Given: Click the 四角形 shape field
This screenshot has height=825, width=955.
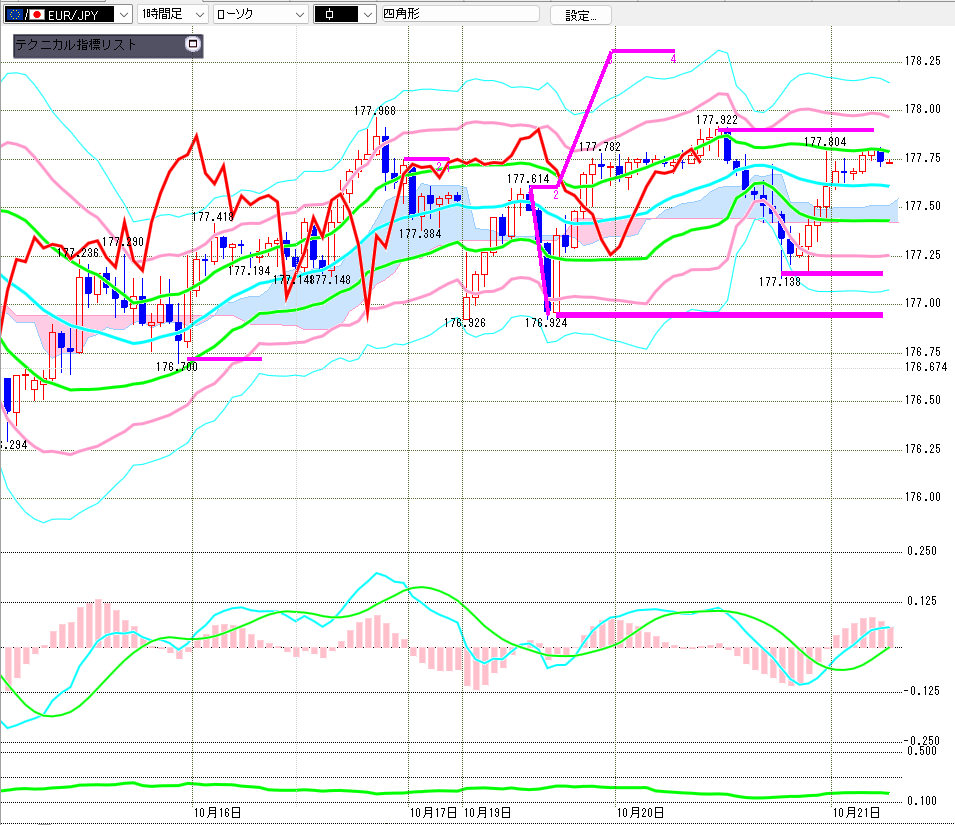Looking at the screenshot, I should tap(460, 13).
